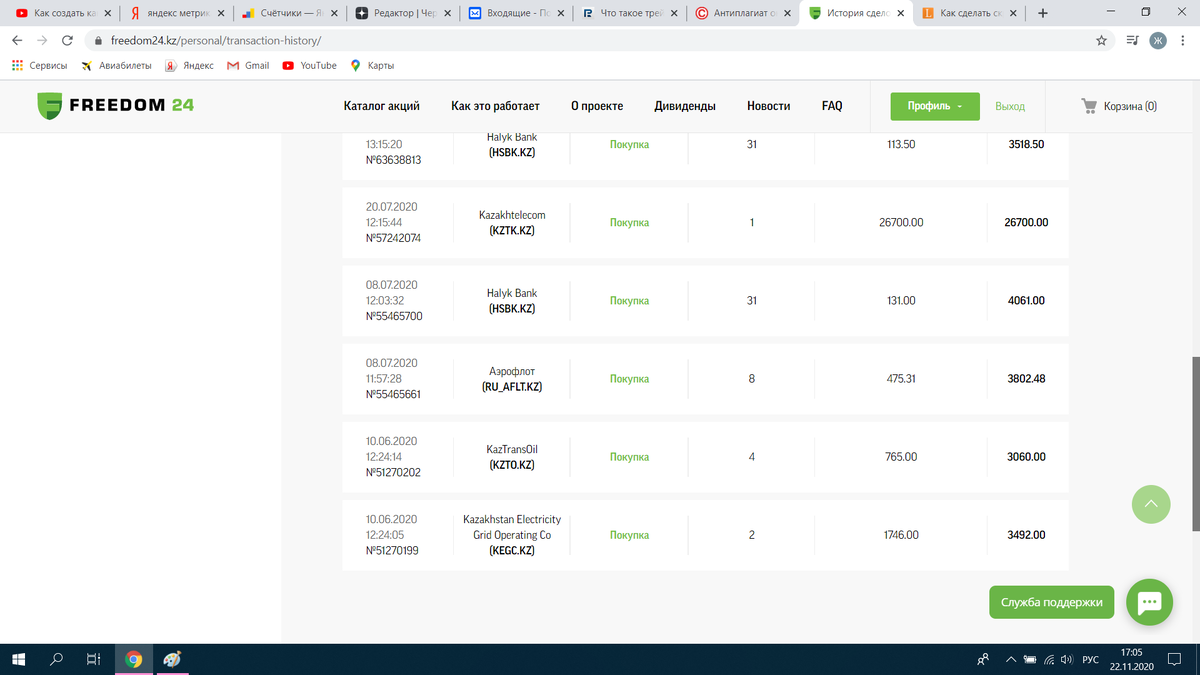Open Дивиденды menu item
1200x675 pixels.
(x=685, y=106)
